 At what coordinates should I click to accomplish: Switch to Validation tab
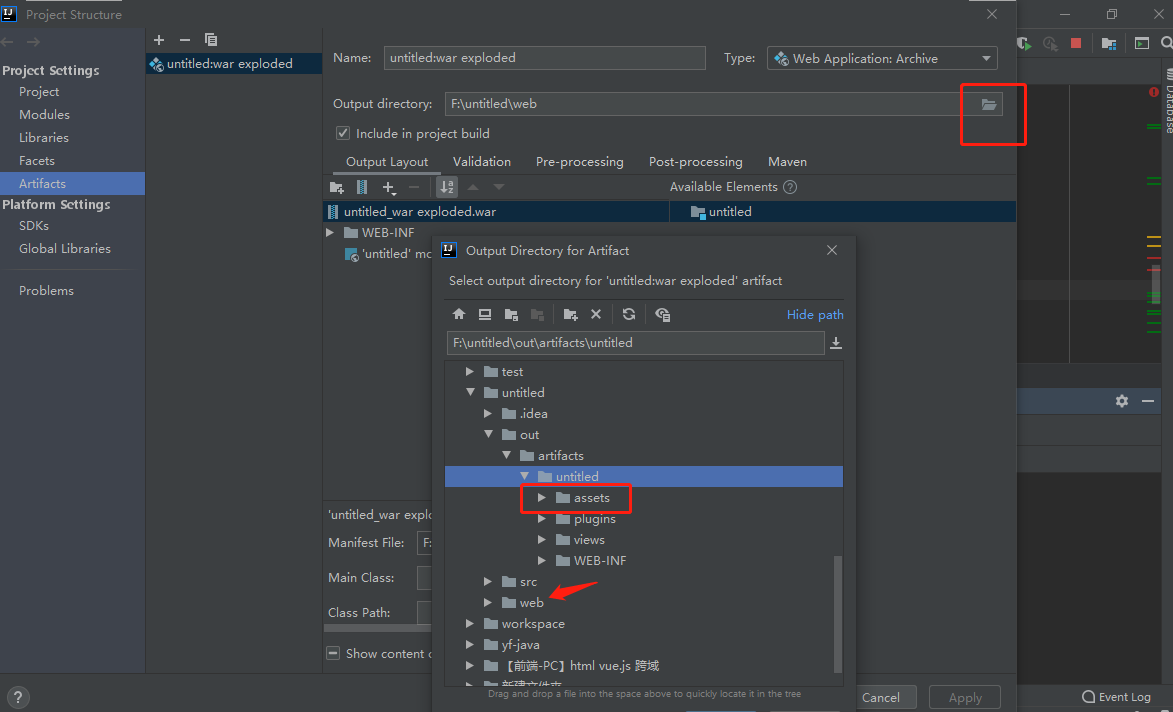tap(482, 162)
